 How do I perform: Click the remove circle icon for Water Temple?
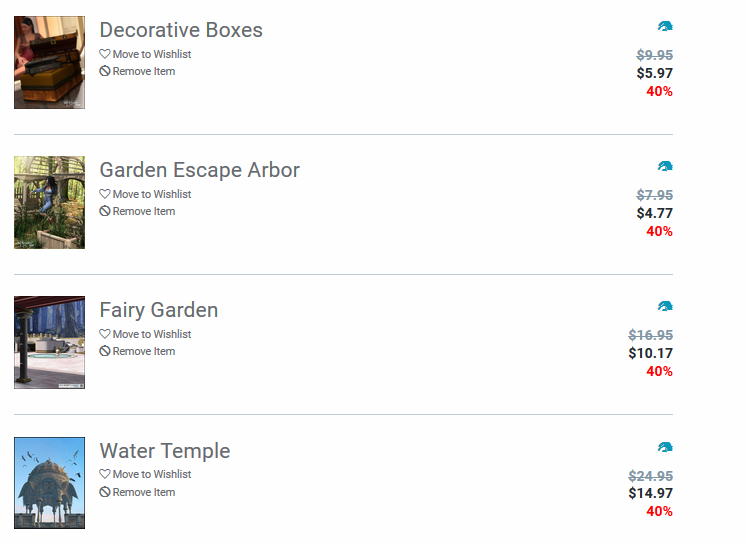click(105, 492)
